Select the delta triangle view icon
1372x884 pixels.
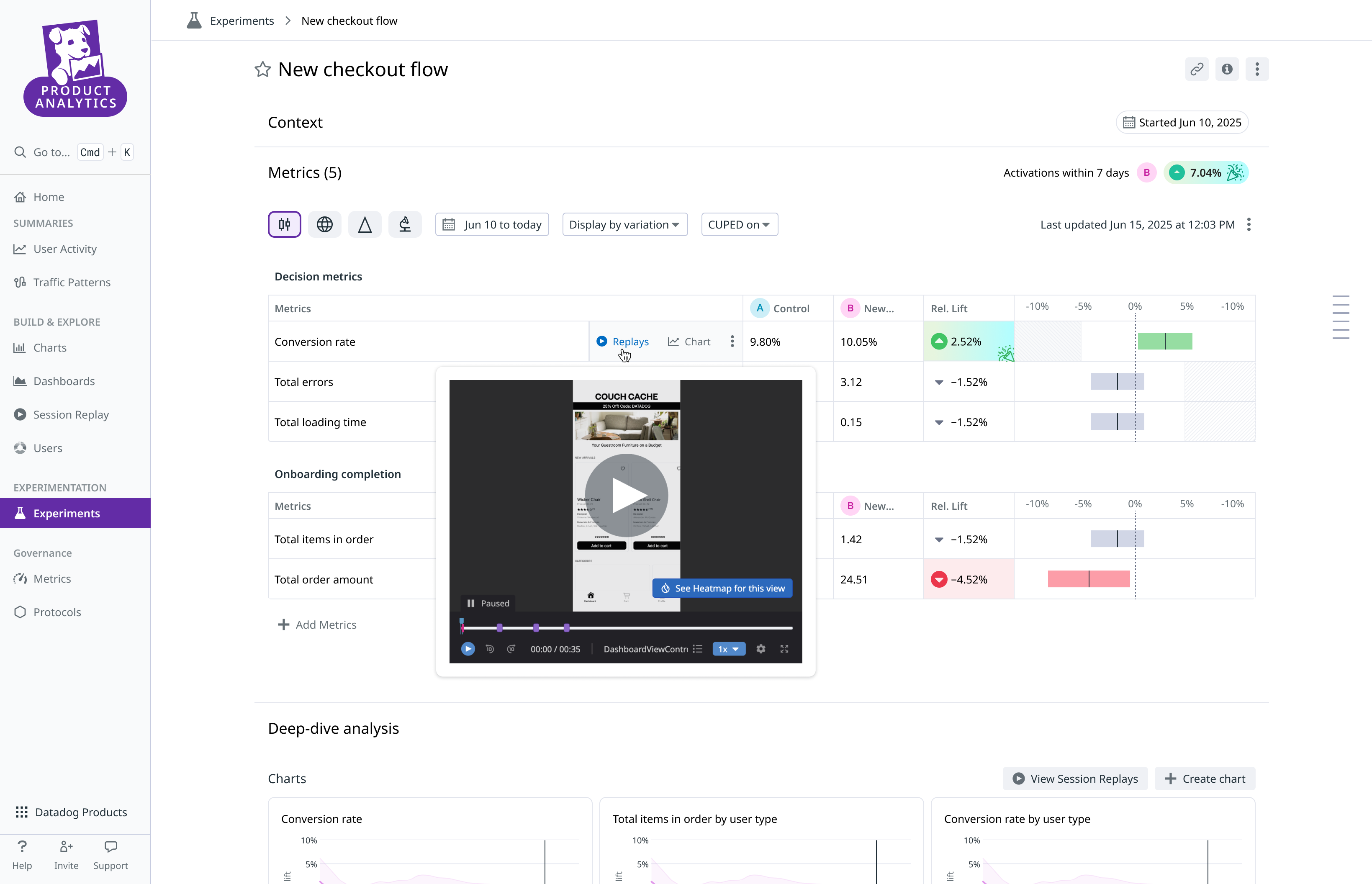(365, 224)
